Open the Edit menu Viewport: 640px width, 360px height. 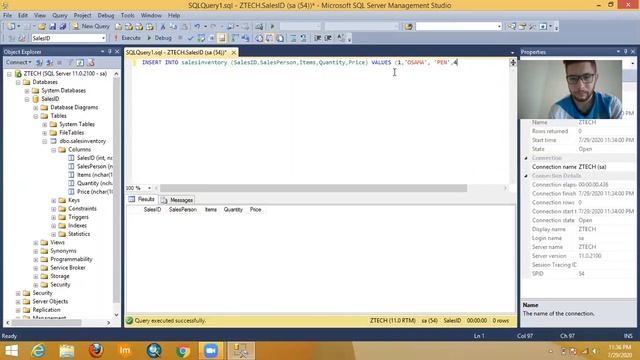coord(22,16)
